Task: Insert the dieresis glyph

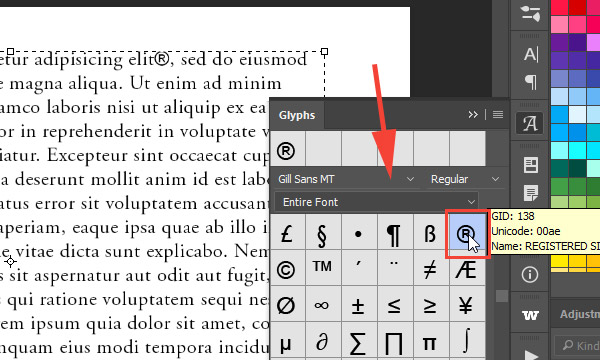Action: pos(395,268)
